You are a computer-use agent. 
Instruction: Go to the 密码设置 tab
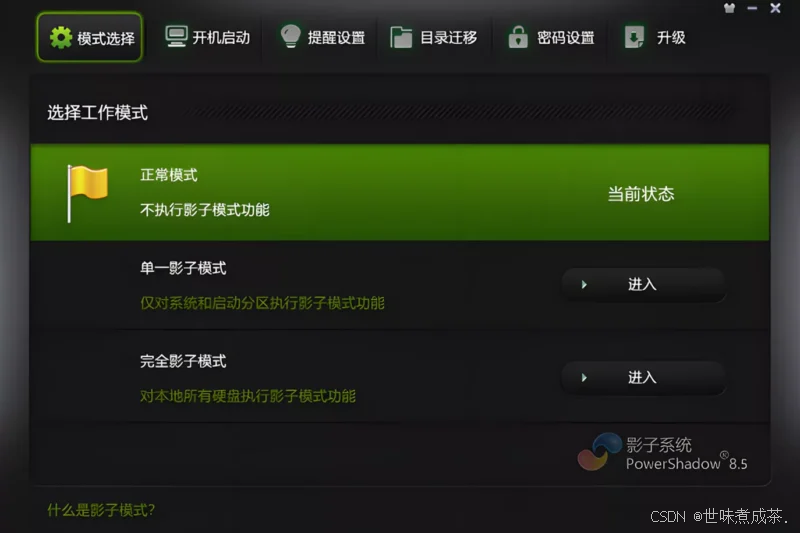(551, 37)
